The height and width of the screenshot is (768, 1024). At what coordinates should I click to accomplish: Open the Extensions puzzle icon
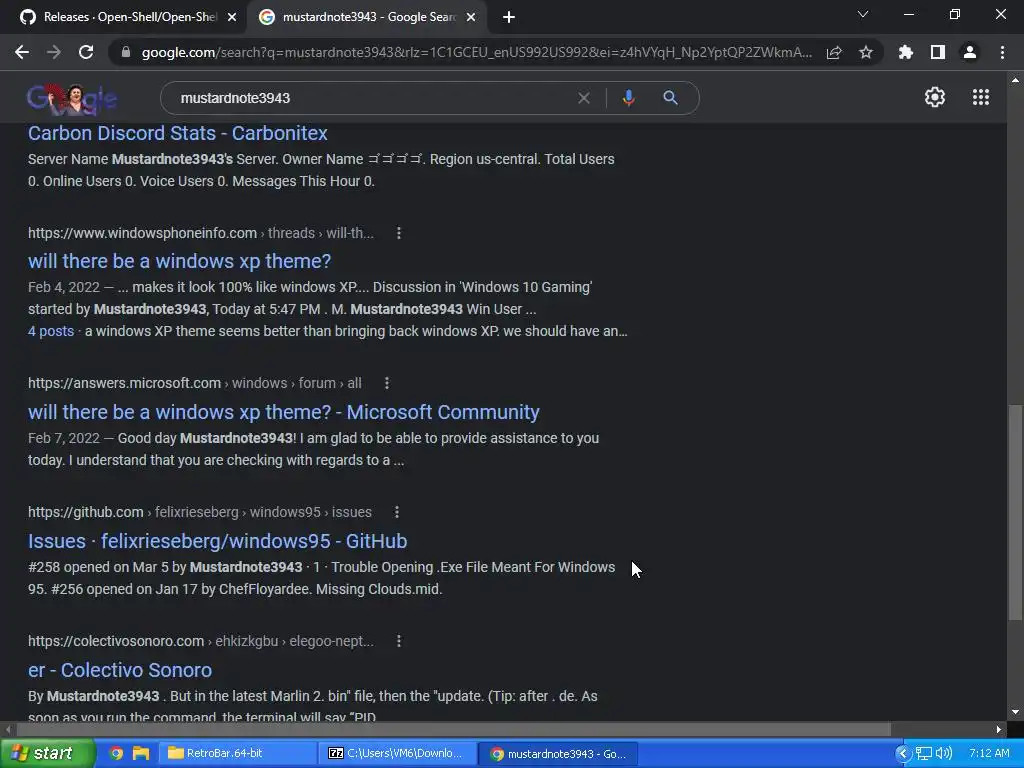coord(906,52)
